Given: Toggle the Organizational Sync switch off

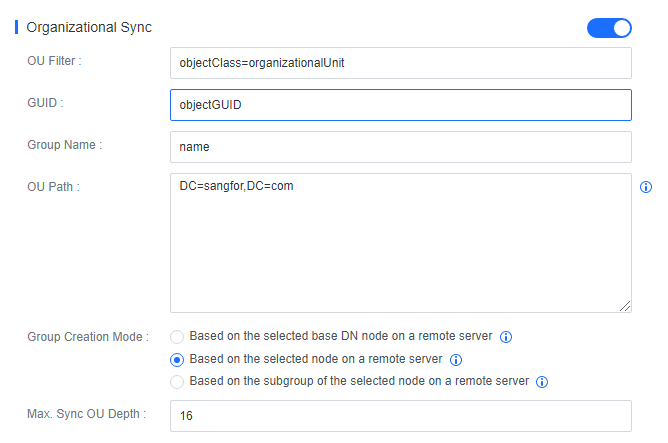Looking at the screenshot, I should (x=609, y=27).
